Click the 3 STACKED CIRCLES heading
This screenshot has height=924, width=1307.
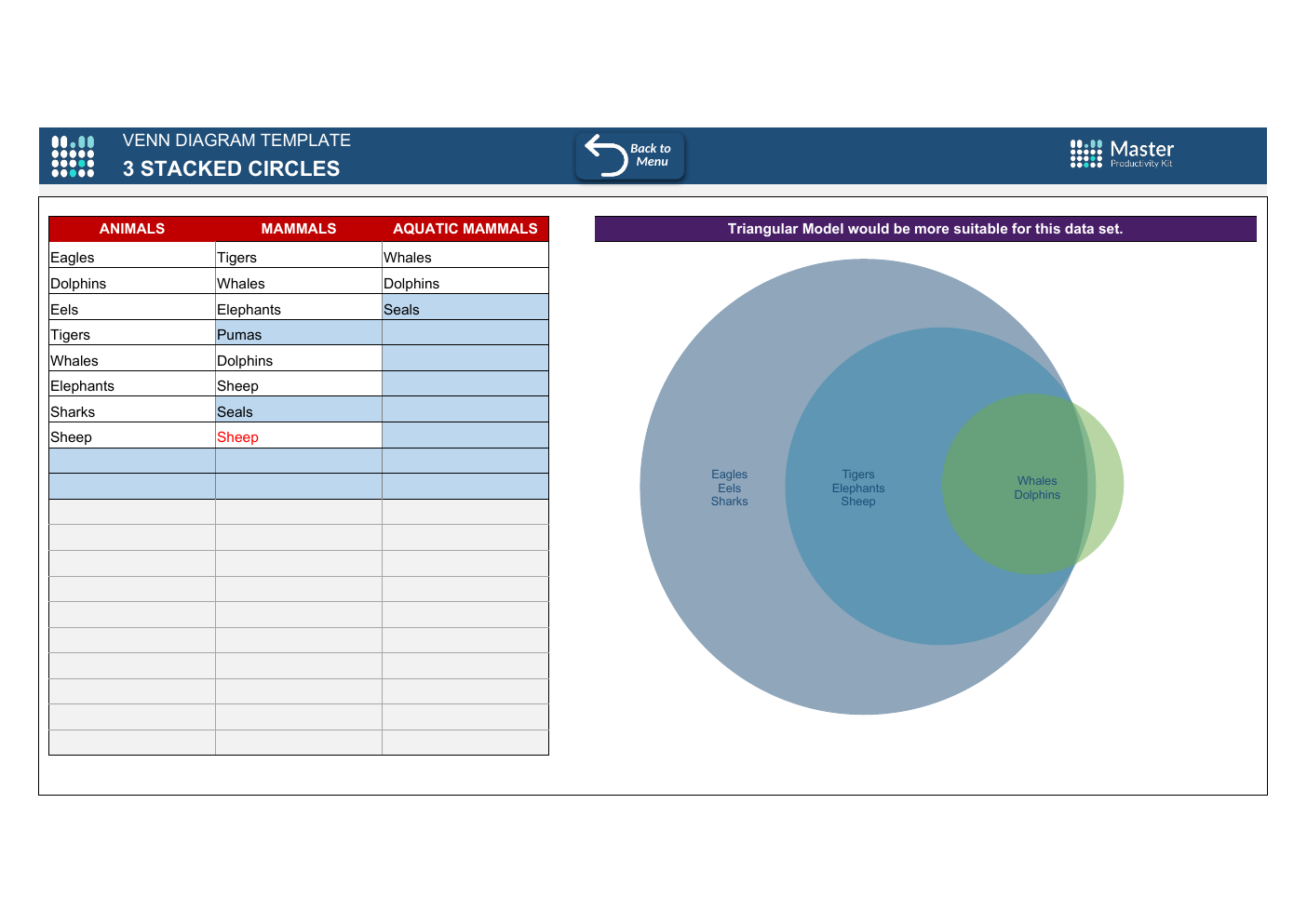point(231,168)
